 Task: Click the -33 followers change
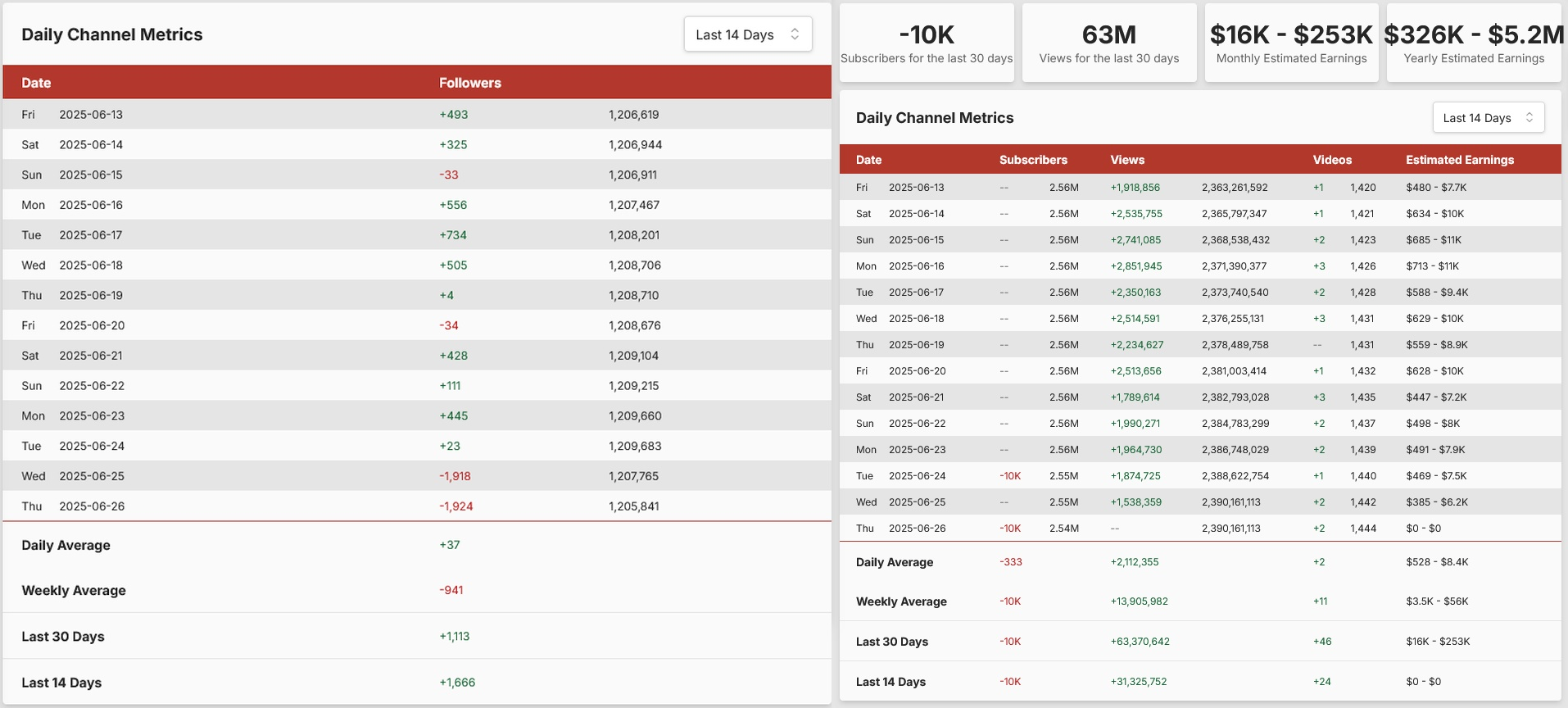(x=449, y=175)
